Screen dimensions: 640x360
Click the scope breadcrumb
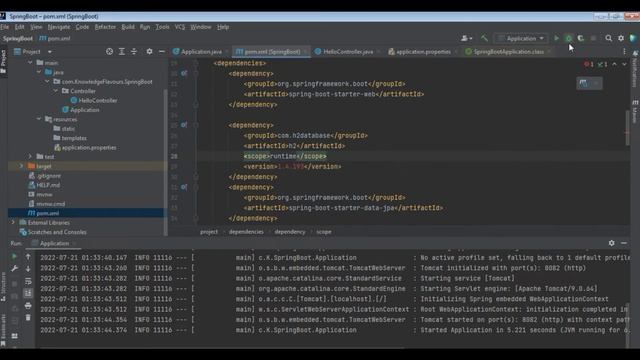pos(324,232)
